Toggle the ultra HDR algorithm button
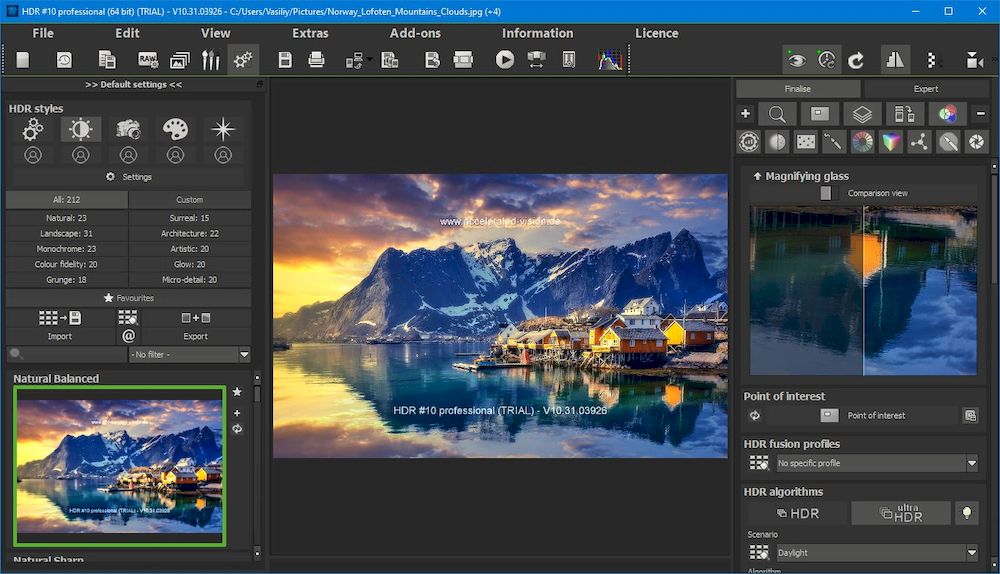The width and height of the screenshot is (1000, 574). pyautogui.click(x=900, y=513)
